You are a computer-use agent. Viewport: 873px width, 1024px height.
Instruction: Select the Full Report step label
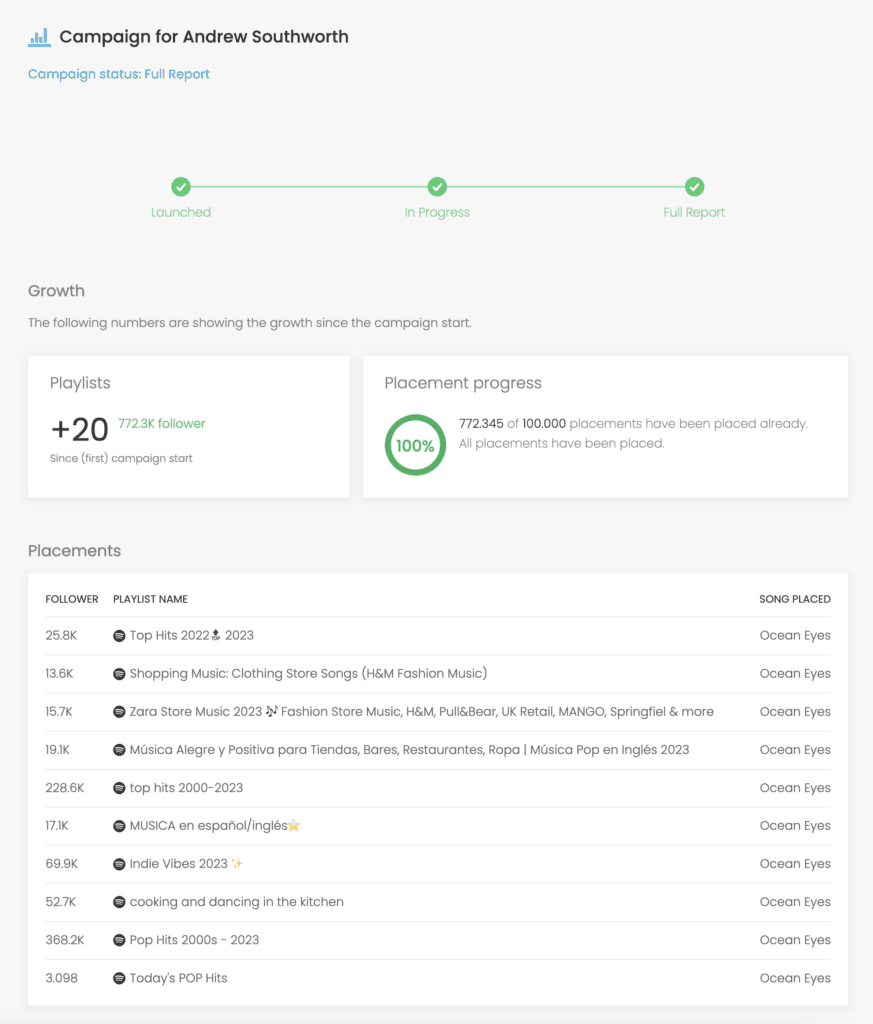click(694, 212)
